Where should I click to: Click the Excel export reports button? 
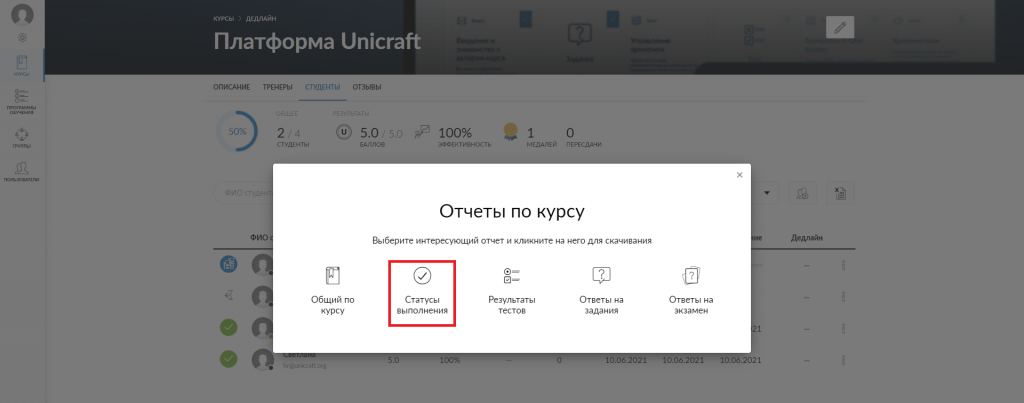coord(840,193)
